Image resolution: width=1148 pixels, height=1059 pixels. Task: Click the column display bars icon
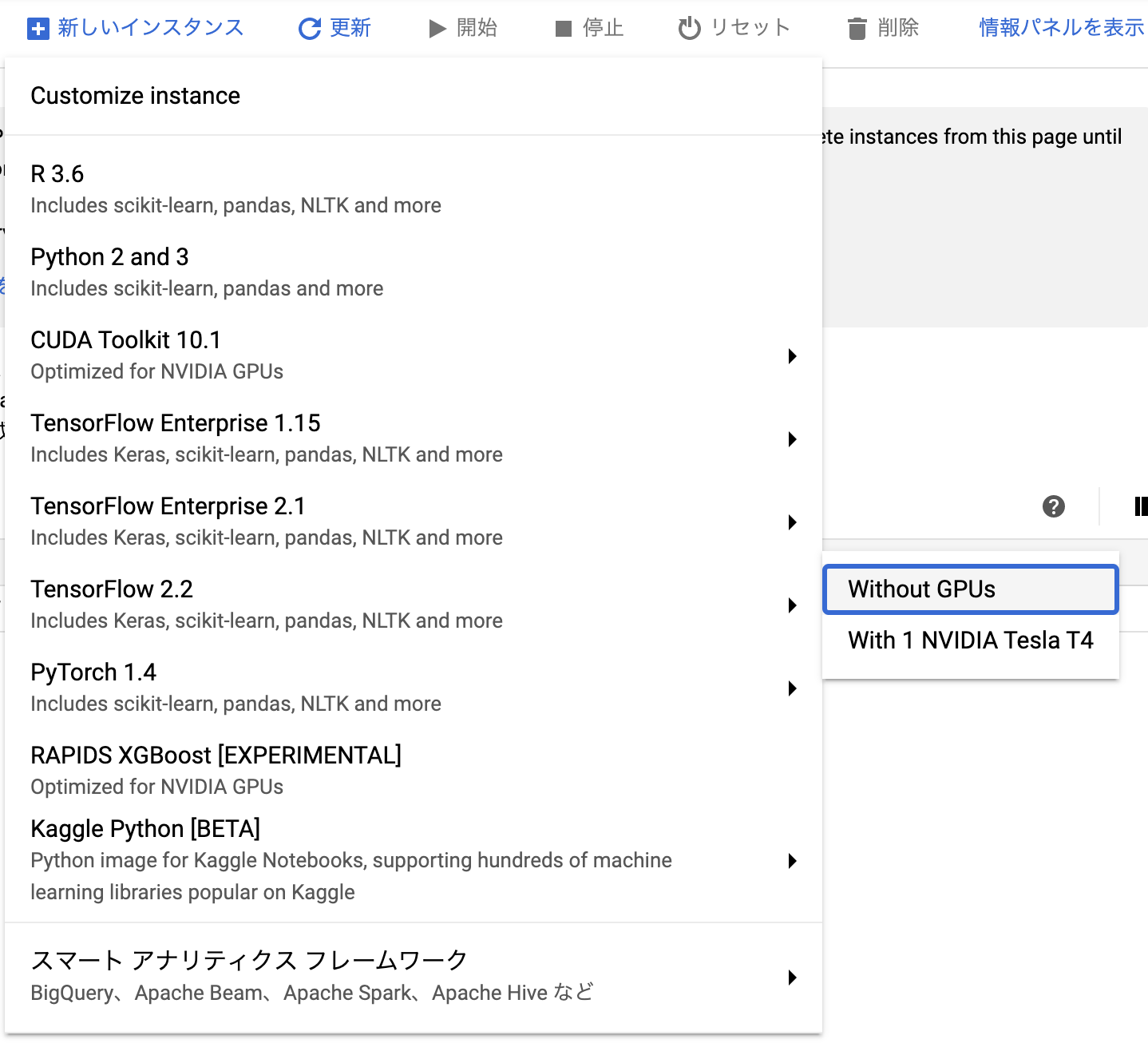pyautogui.click(x=1140, y=506)
